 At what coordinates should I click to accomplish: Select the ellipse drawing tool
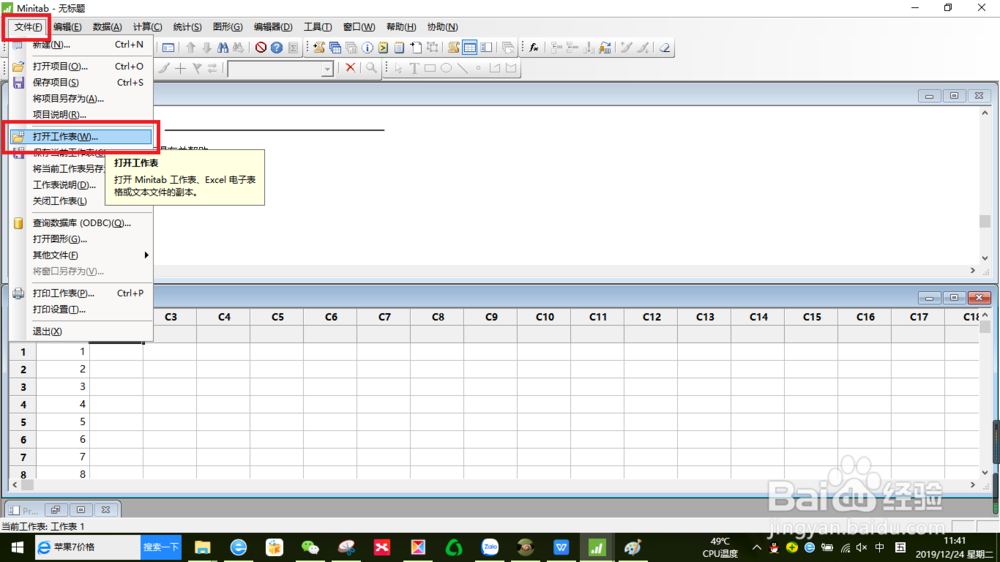446,68
